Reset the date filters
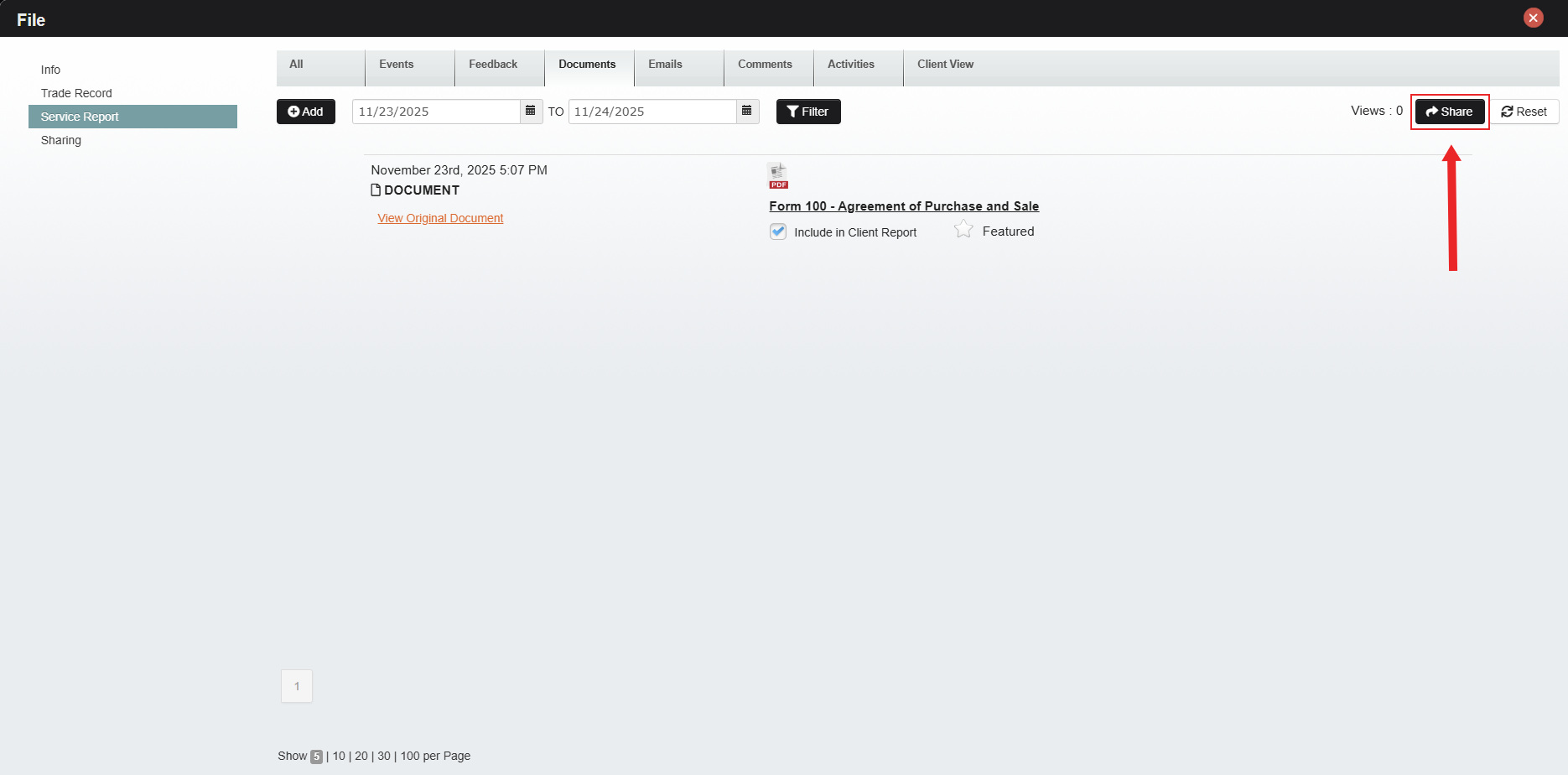Screen dimensions: 1568x775 [x=1524, y=112]
